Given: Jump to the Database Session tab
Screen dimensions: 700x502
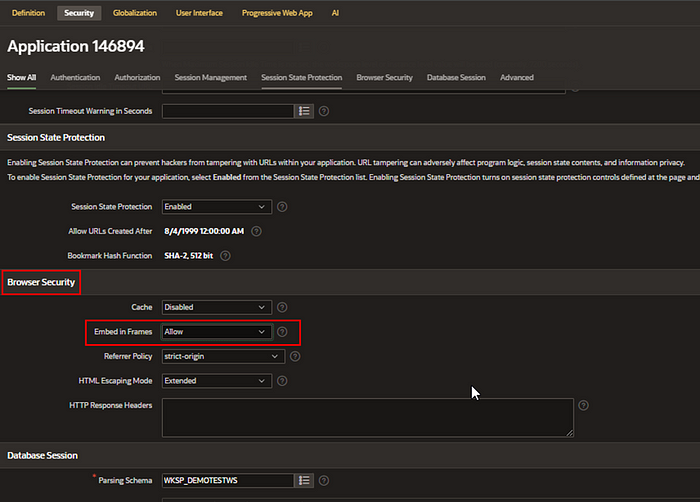Looking at the screenshot, I should [456, 78].
